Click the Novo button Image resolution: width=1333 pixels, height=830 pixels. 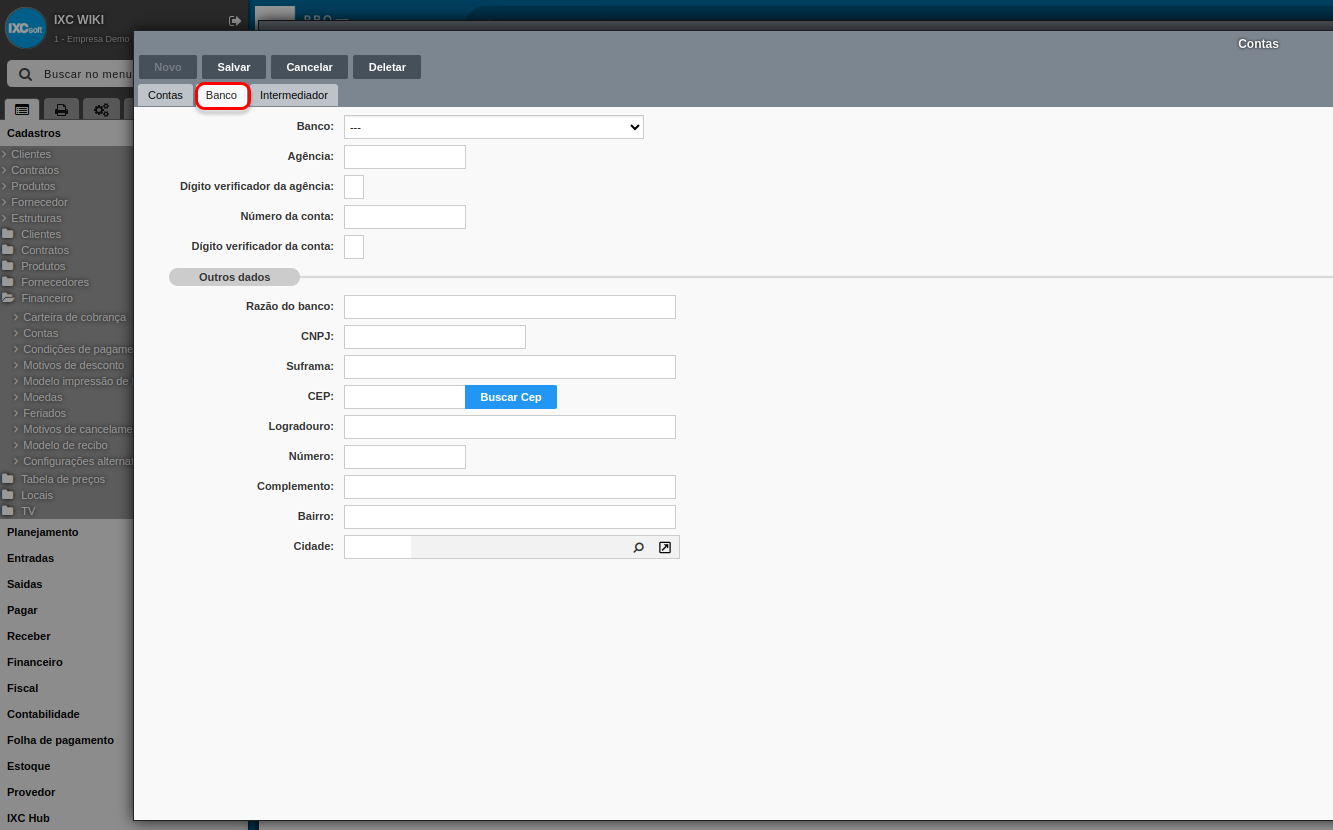168,67
